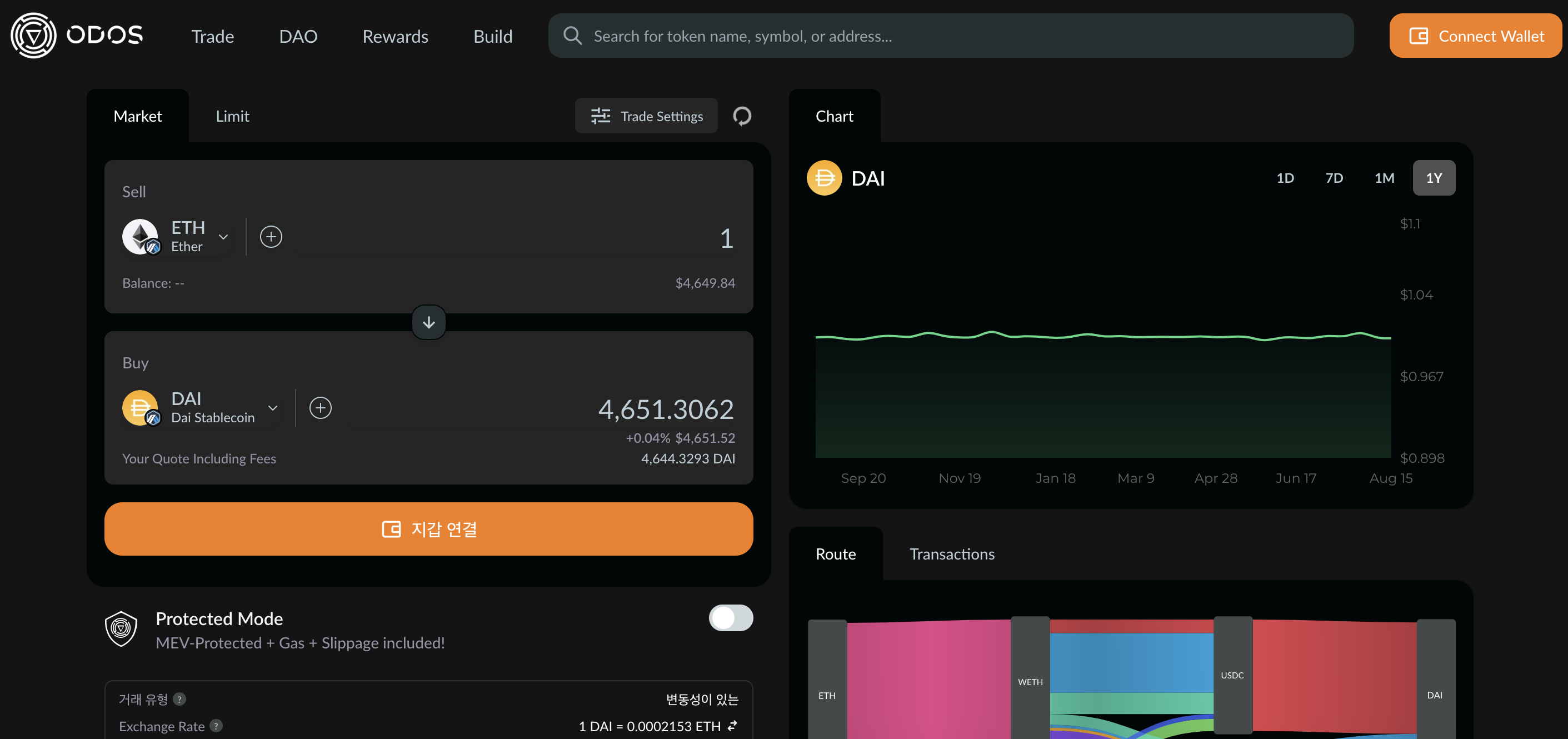Click the orange 지갑 연결 button
This screenshot has width=1568, height=739.
428,528
